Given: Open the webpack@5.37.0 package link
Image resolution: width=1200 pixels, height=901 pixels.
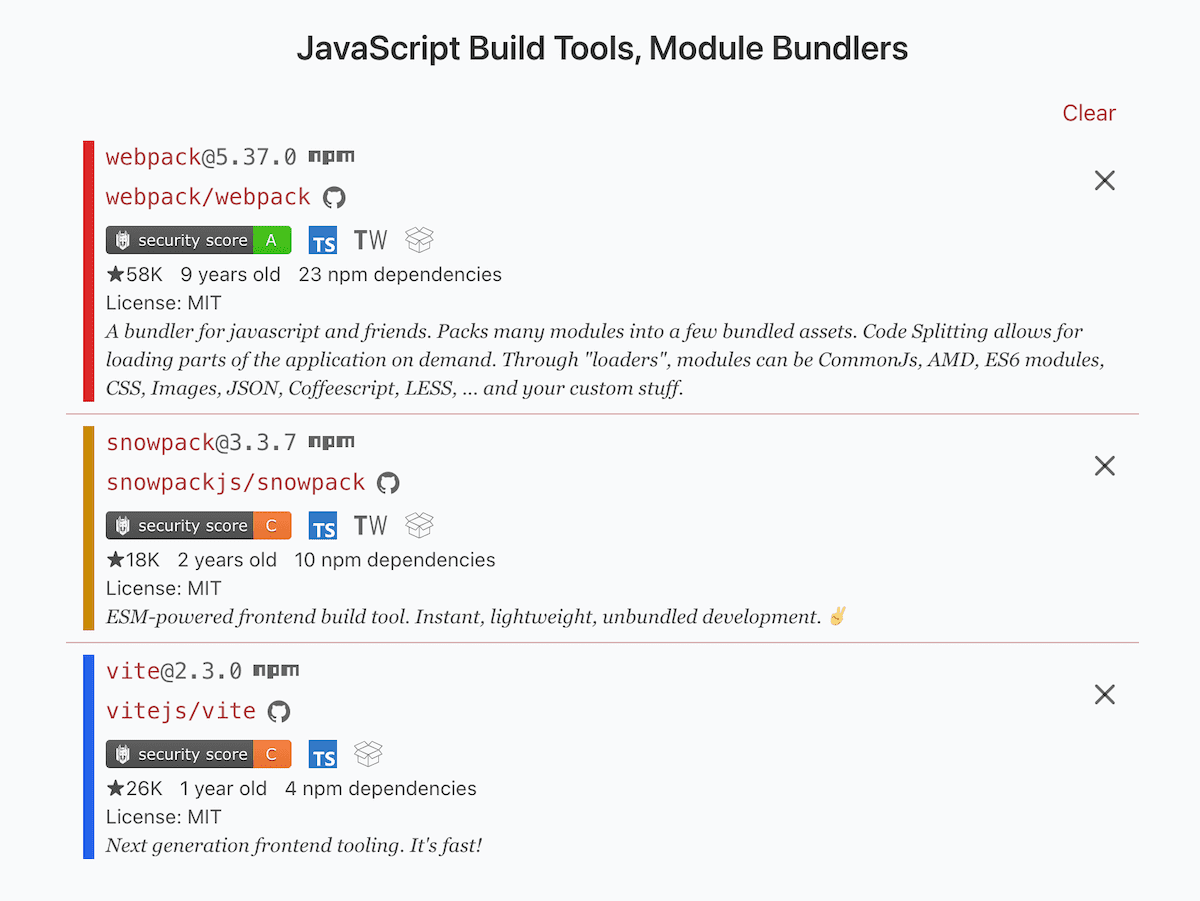Looking at the screenshot, I should [x=201, y=157].
